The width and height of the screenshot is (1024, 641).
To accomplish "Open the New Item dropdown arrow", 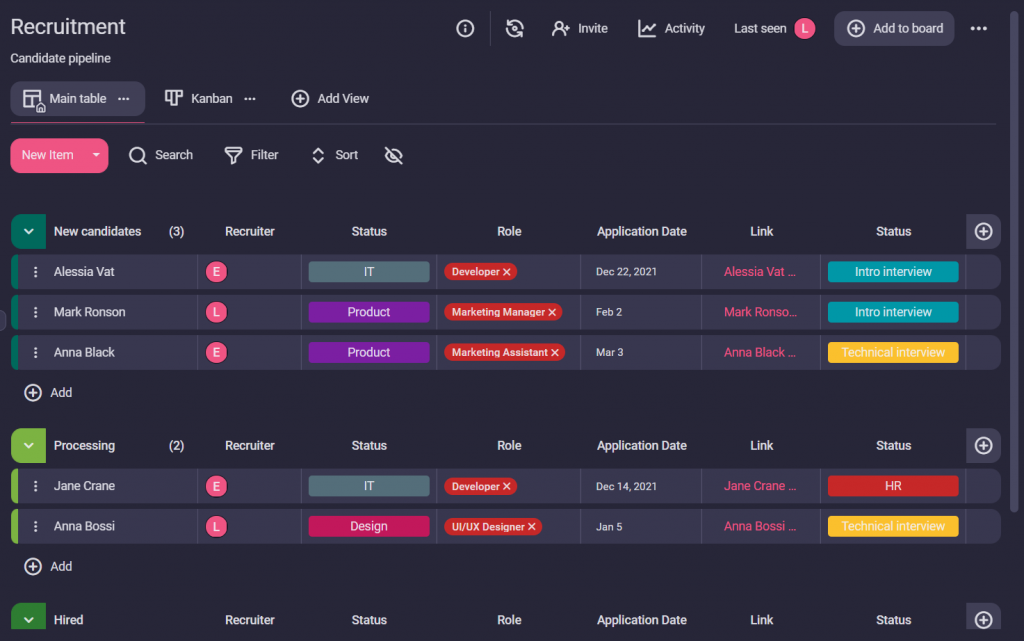I will (96, 155).
